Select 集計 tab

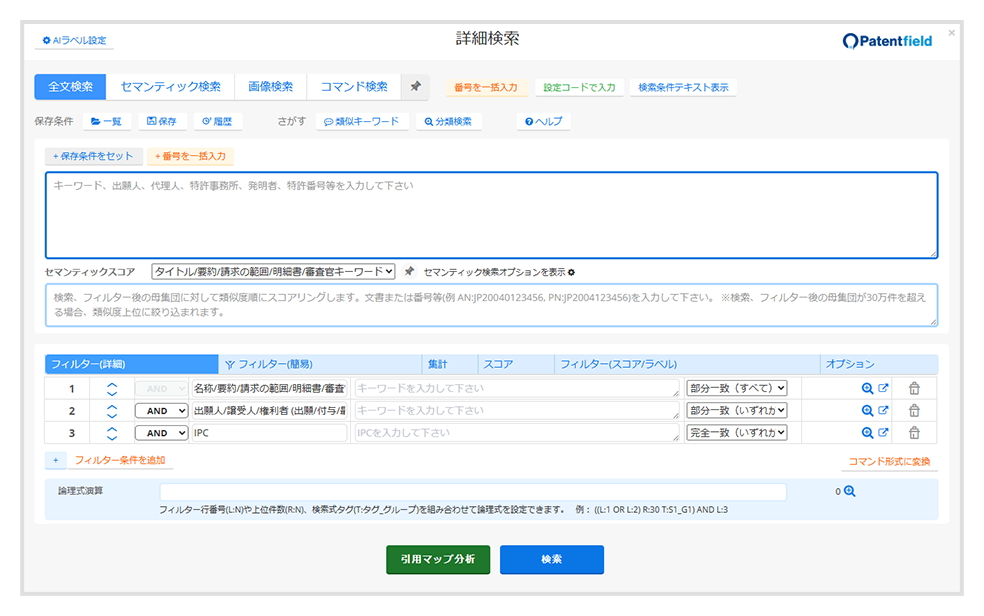[x=450, y=364]
